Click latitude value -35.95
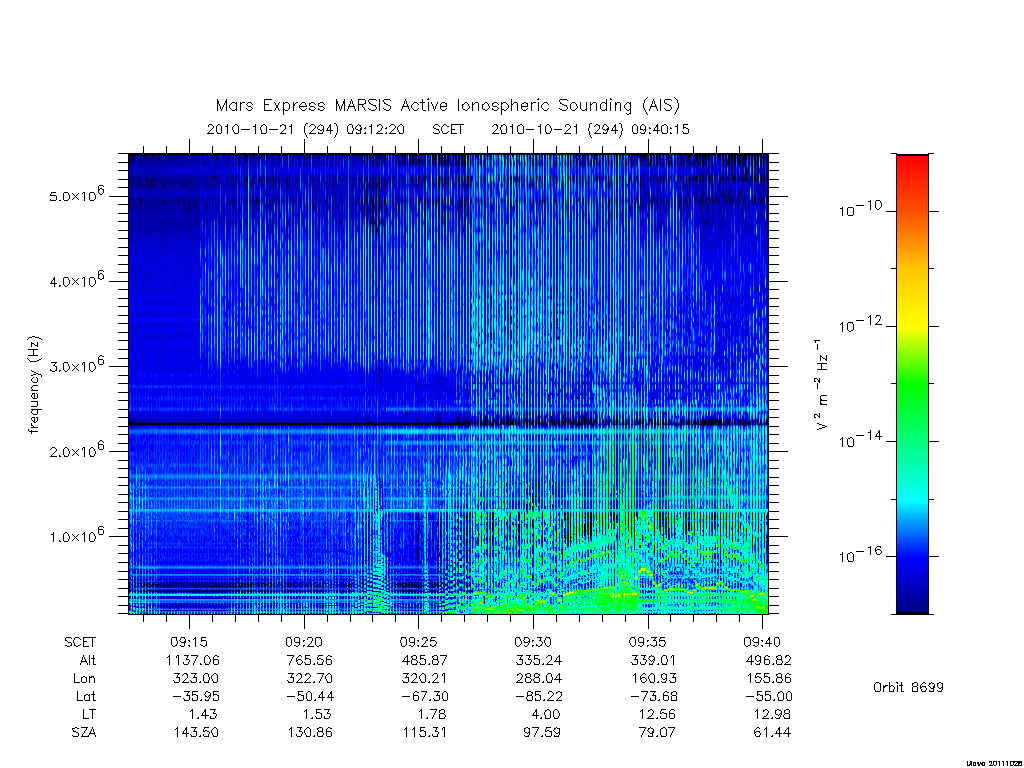 196,696
